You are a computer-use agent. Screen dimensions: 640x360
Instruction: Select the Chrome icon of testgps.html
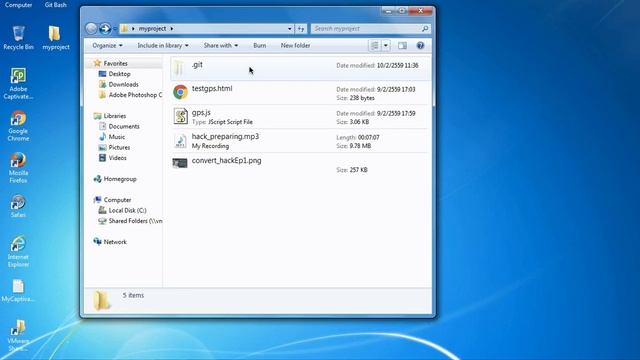(x=180, y=92)
